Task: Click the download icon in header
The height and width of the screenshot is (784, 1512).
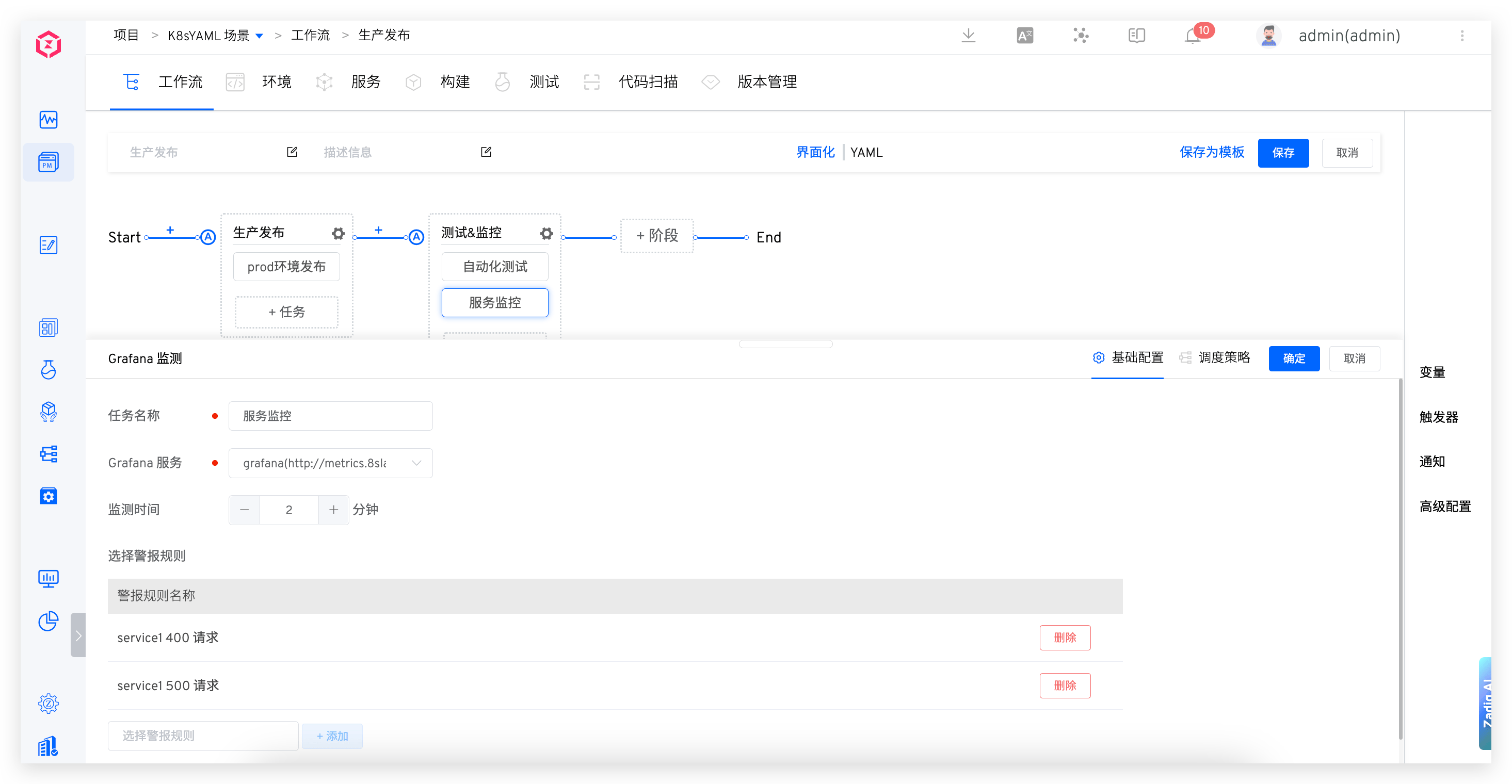Action: (x=969, y=36)
